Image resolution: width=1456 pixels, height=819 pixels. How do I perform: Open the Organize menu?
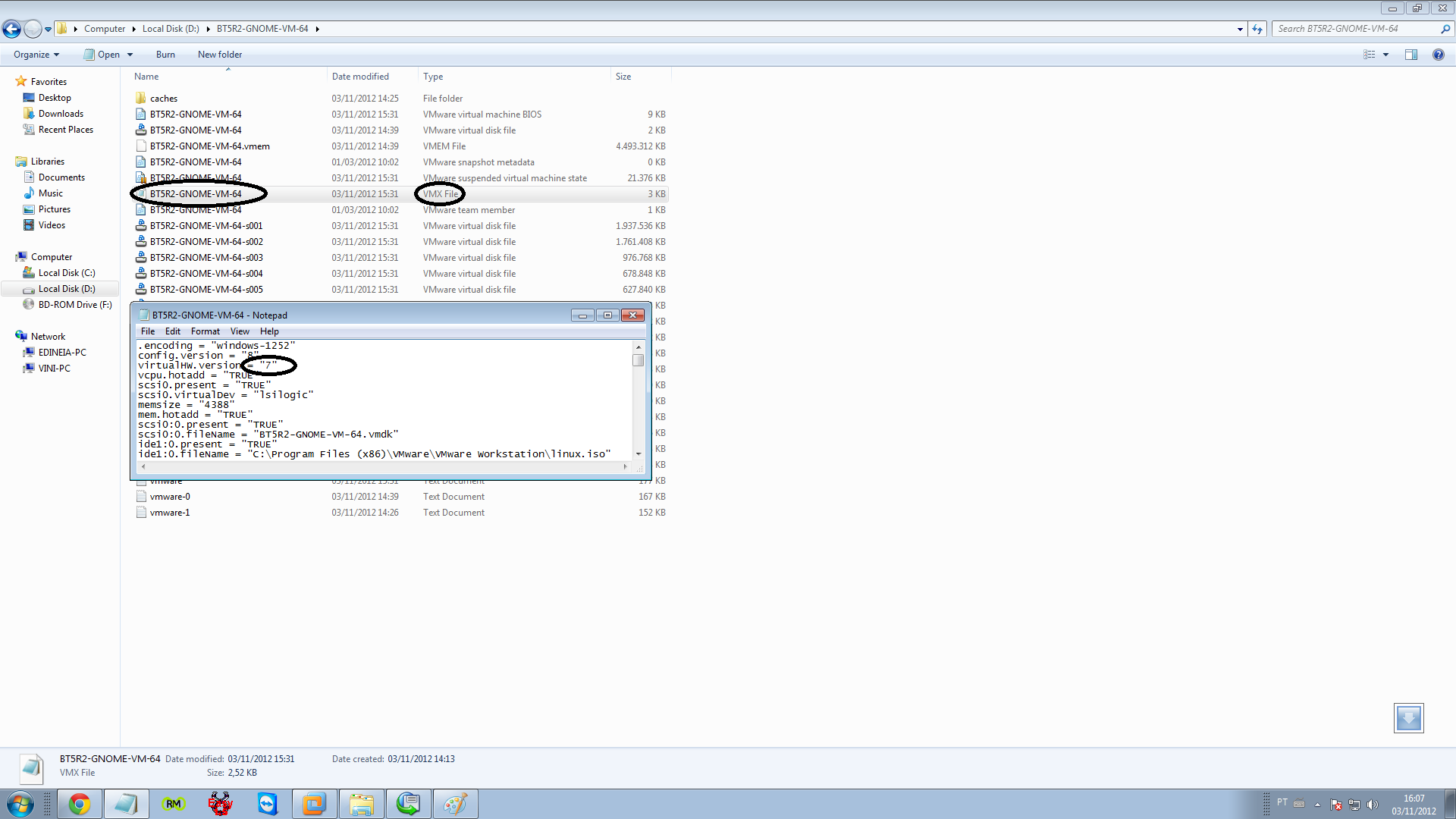(36, 55)
